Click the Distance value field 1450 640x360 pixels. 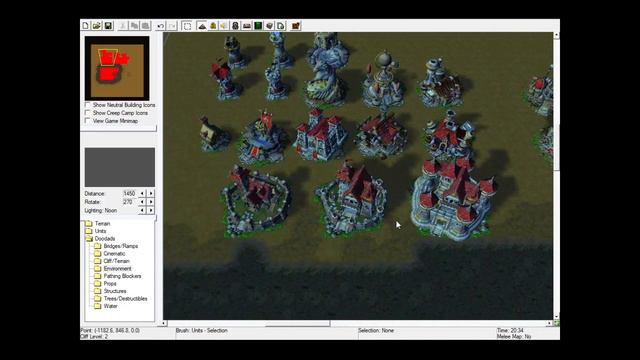129,193
